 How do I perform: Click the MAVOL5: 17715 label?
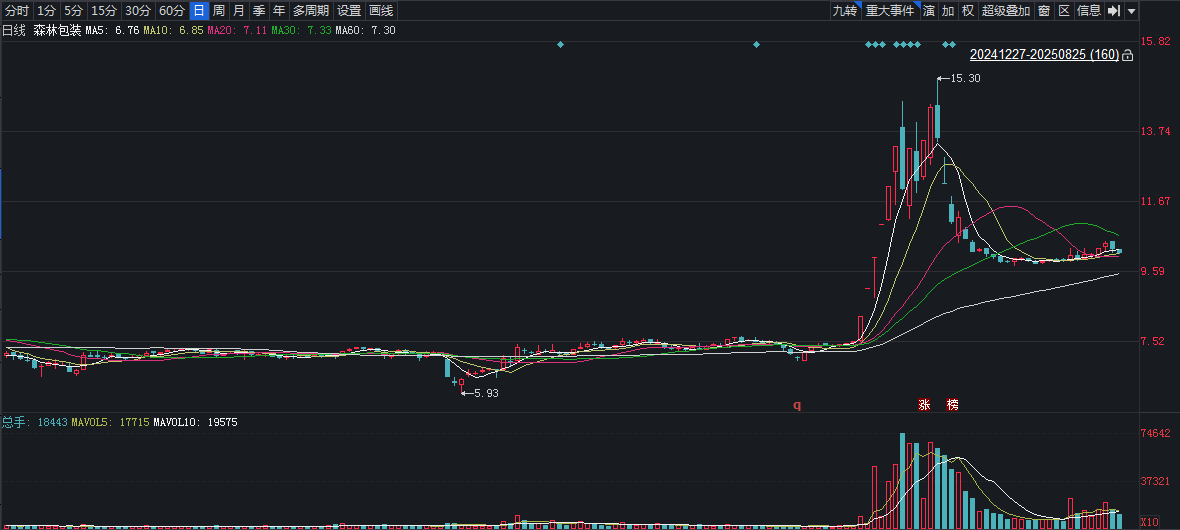[x=110, y=422]
